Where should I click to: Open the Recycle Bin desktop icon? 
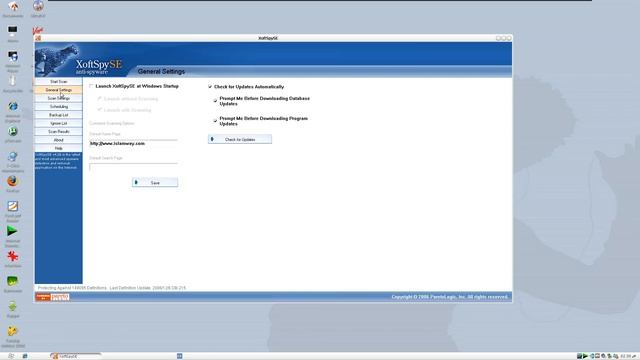pos(13,81)
